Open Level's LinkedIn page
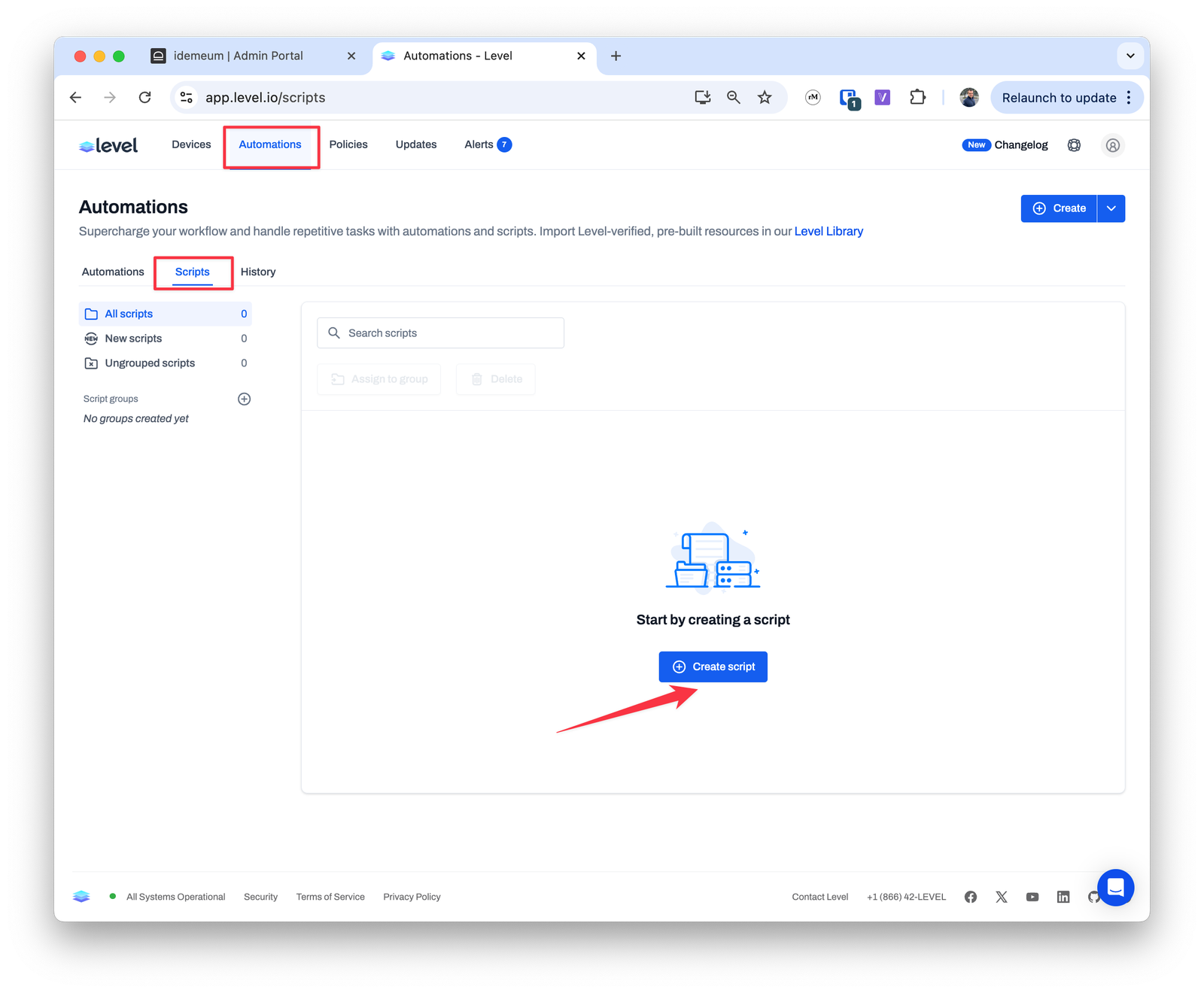The image size is (1204, 993). [x=1063, y=897]
